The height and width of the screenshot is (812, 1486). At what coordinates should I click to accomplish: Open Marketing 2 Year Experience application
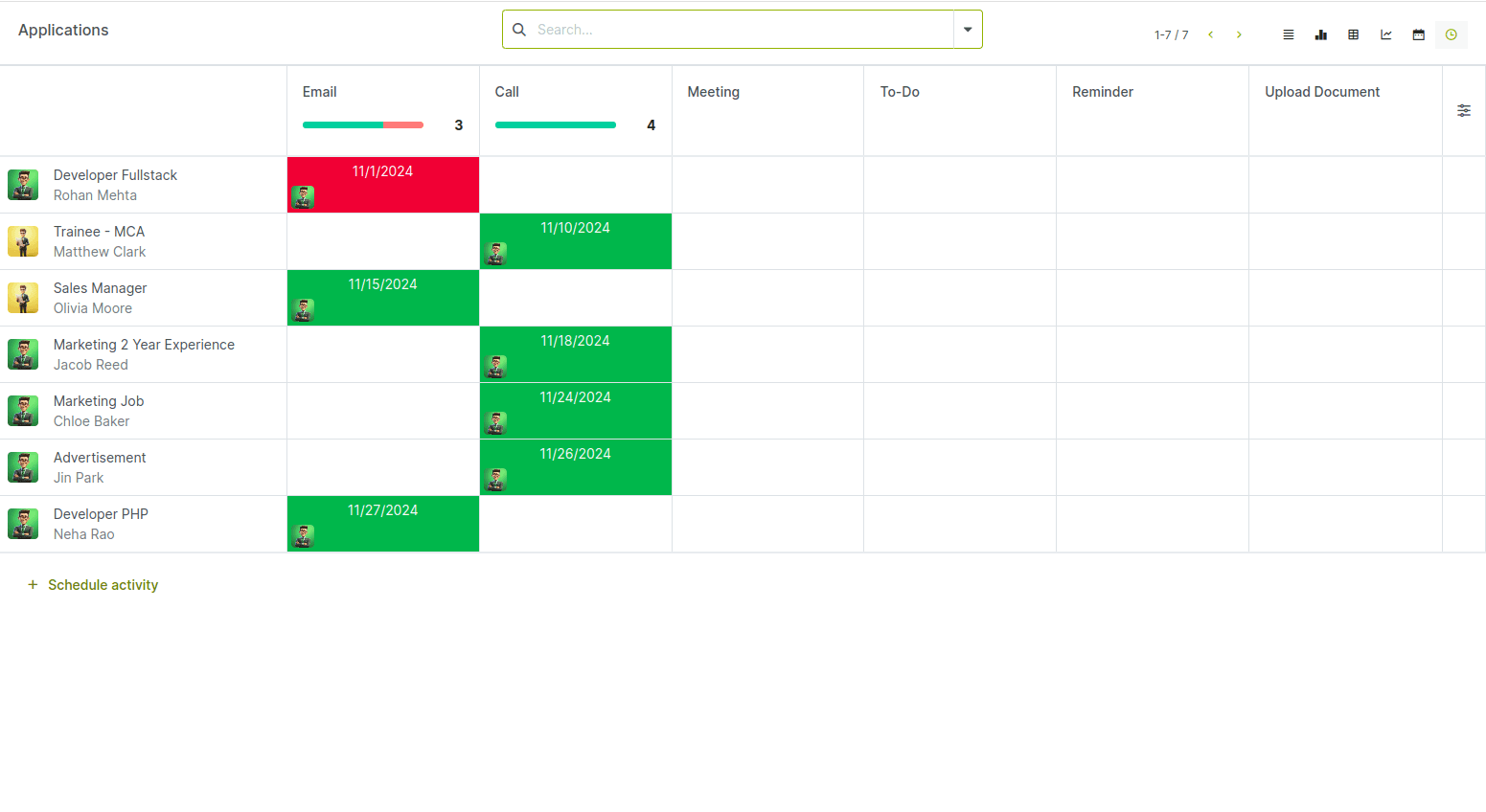pyautogui.click(x=144, y=354)
